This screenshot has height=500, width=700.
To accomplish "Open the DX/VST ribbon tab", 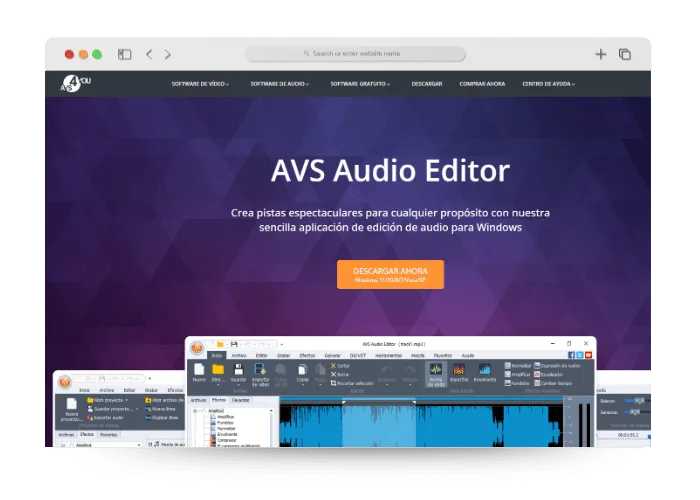I will coord(358,355).
